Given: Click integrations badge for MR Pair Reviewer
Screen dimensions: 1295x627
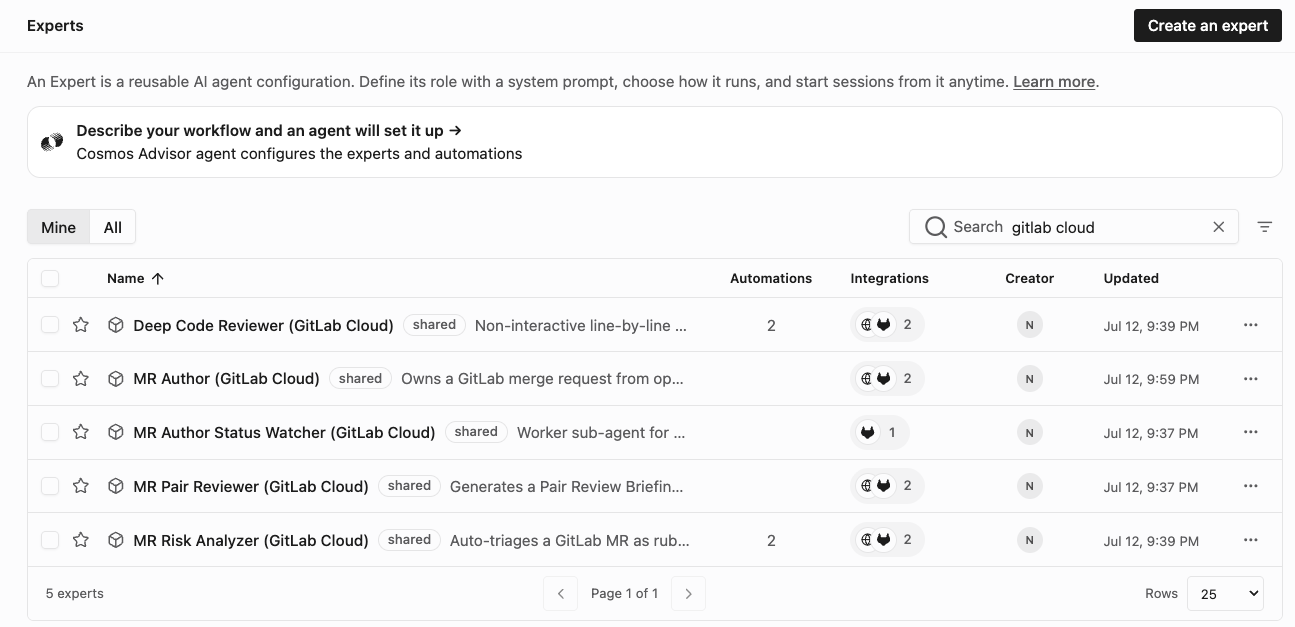Looking at the screenshot, I should click(x=887, y=486).
